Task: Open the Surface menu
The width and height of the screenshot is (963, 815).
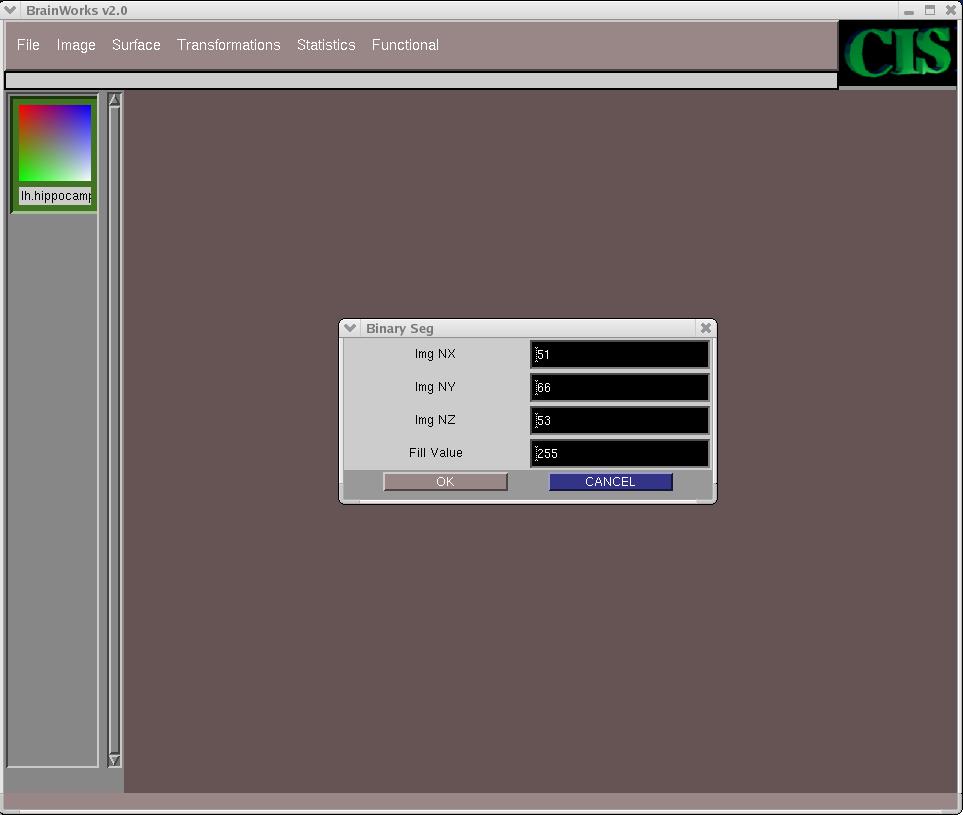Action: click(x=136, y=45)
